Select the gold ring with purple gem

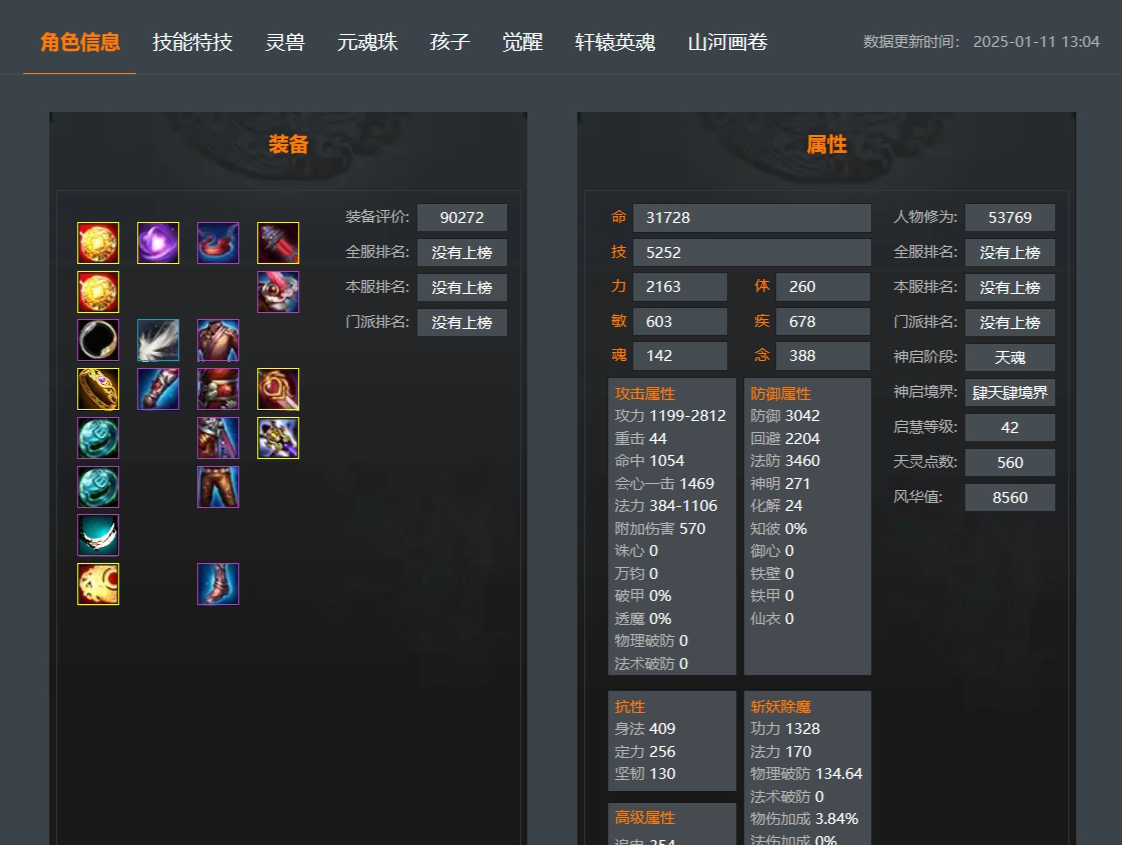(x=98, y=389)
